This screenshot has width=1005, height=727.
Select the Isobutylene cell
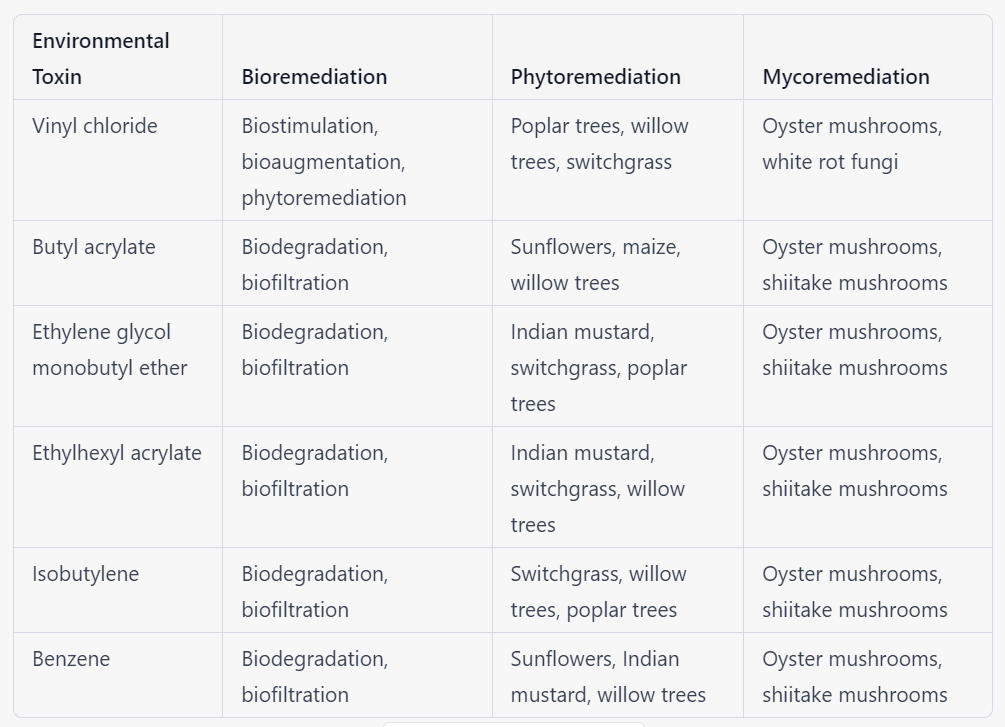coord(118,590)
